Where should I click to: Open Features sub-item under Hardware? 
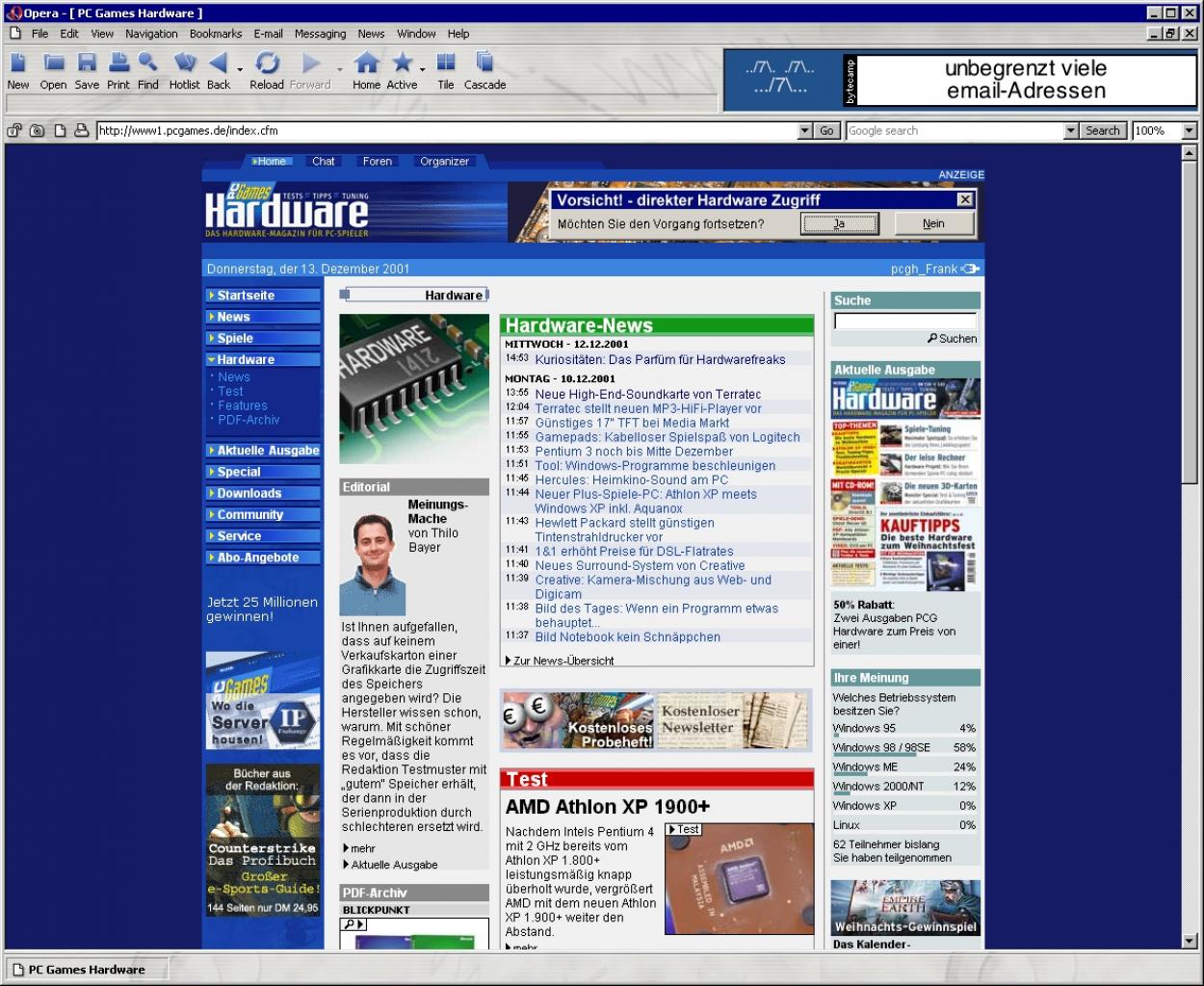[243, 405]
